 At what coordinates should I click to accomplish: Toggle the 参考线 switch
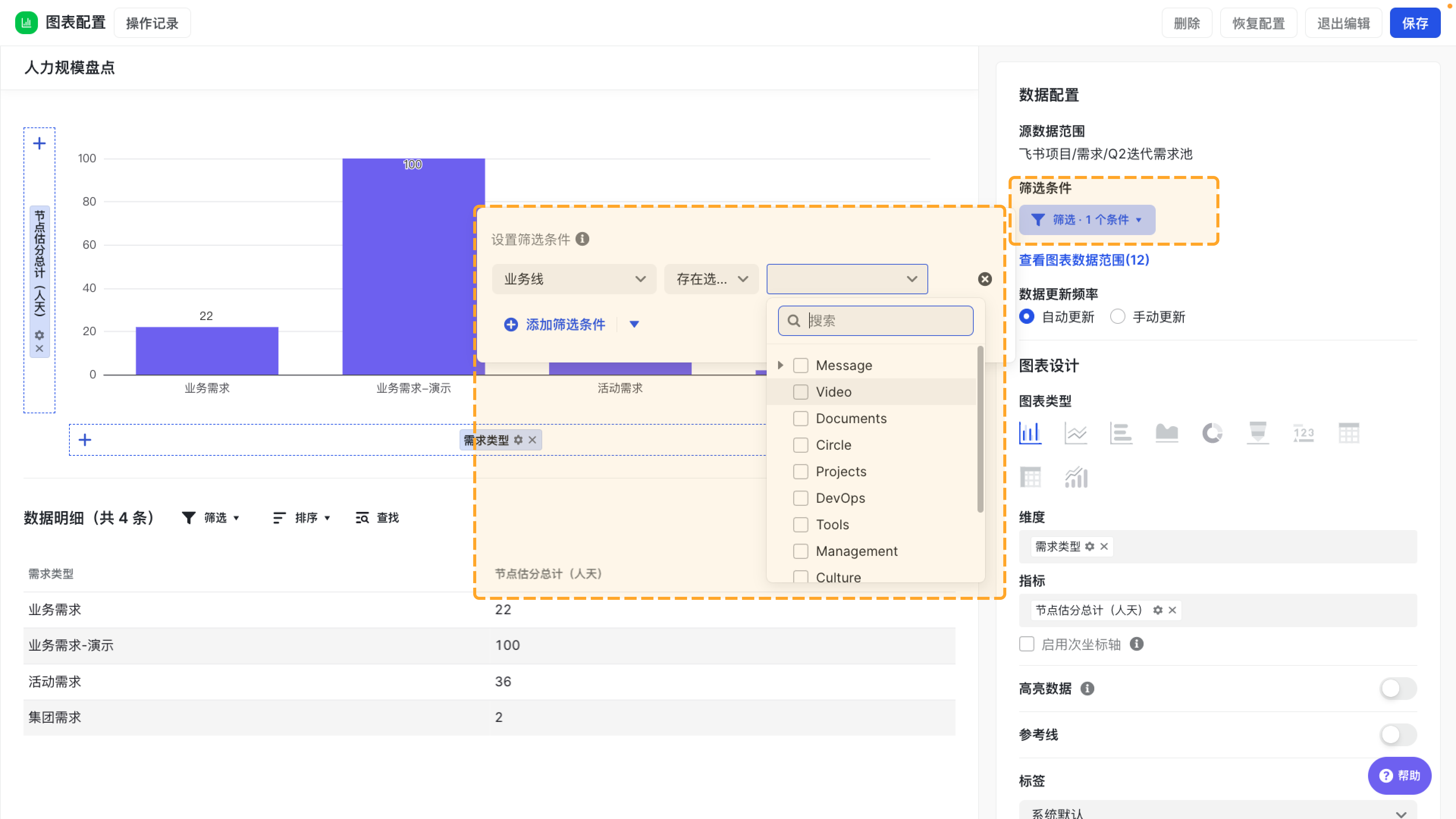(x=1398, y=735)
